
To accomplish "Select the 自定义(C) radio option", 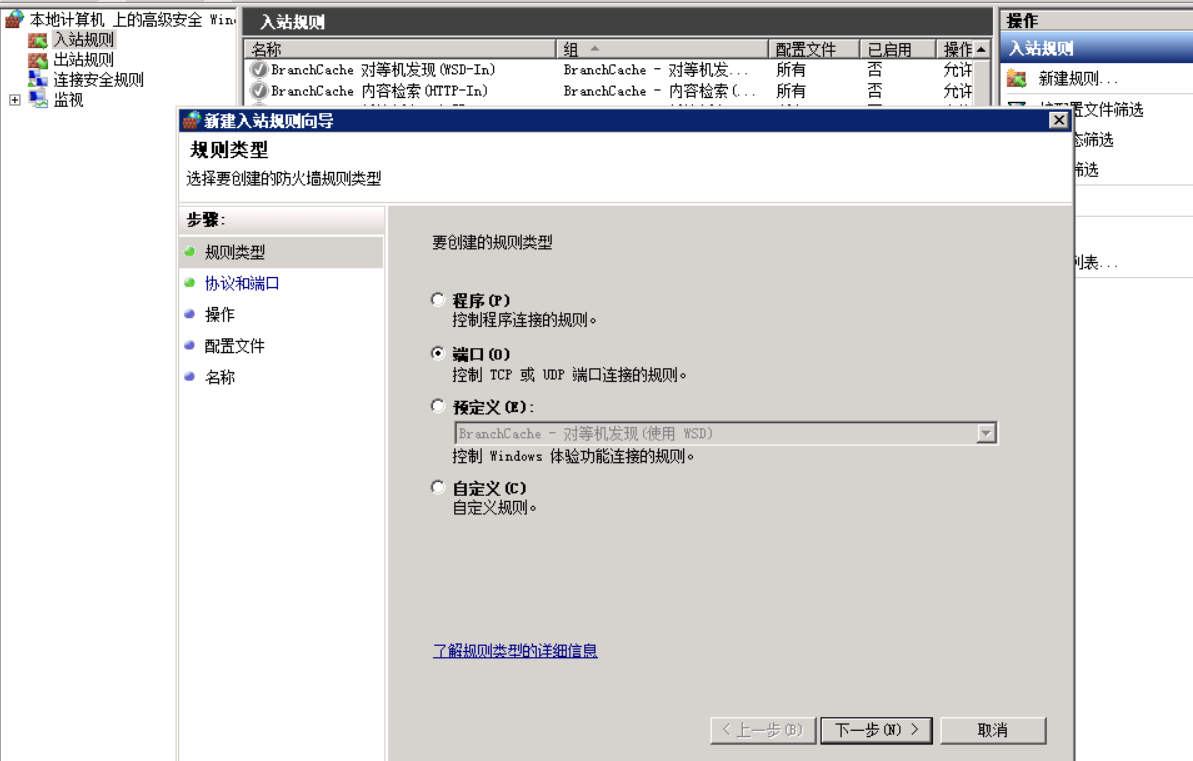I will click(437, 487).
